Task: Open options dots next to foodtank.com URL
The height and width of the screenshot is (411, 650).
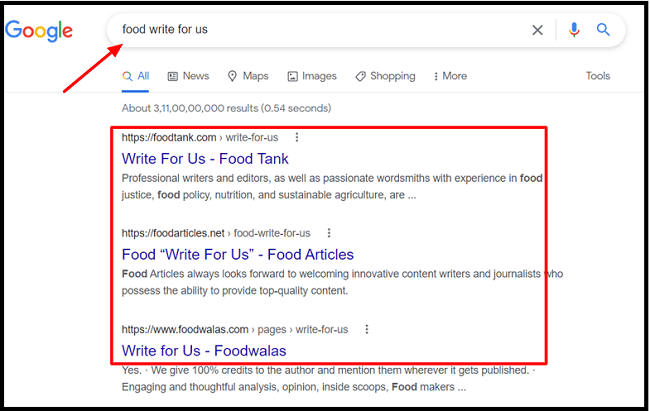Action: tap(297, 137)
